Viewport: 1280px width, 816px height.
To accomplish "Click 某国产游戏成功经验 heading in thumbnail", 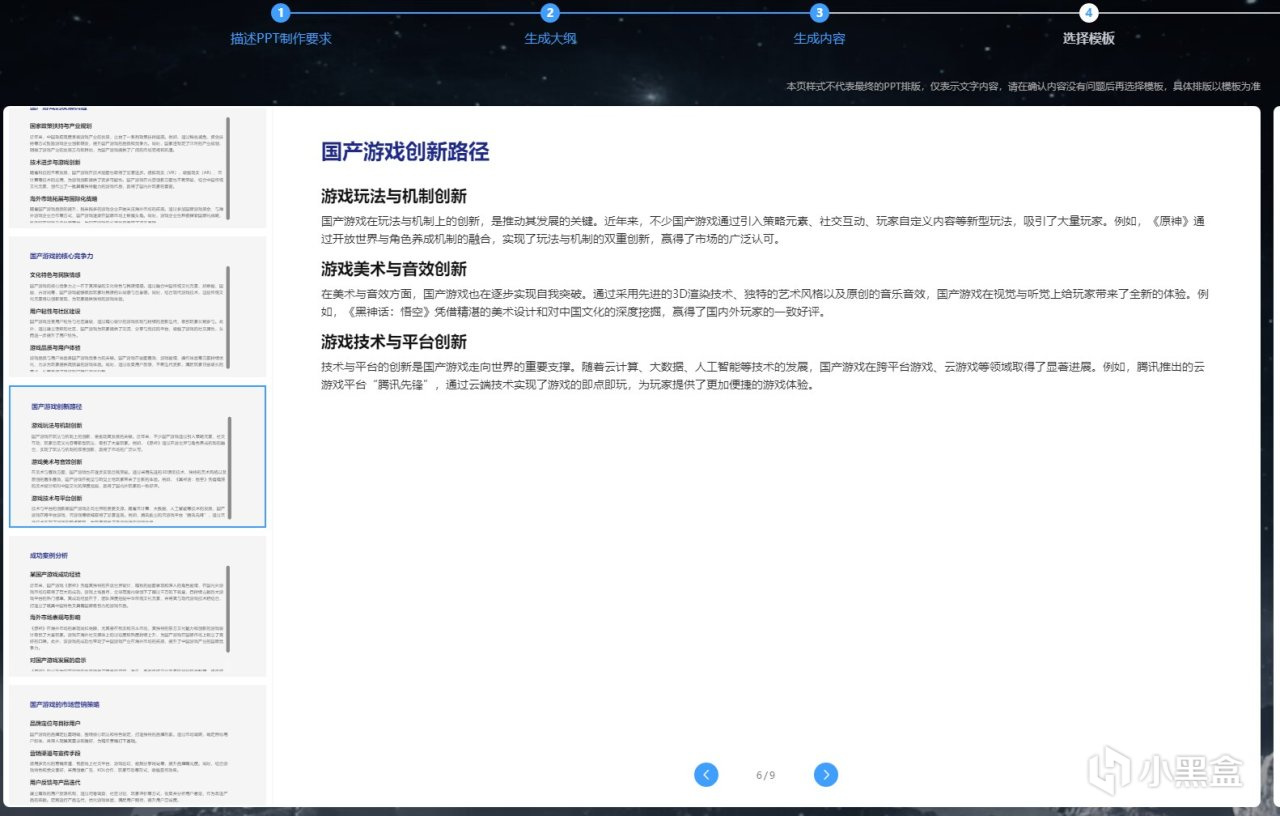I will [x=56, y=574].
